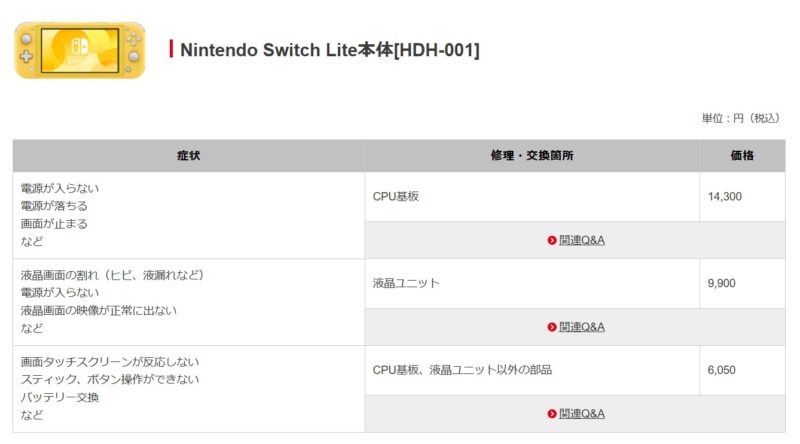Screen dimensions: 800x444
Task: Click the Nintendo Switch Lite本体[HDH-001] heading
Action: (330, 50)
